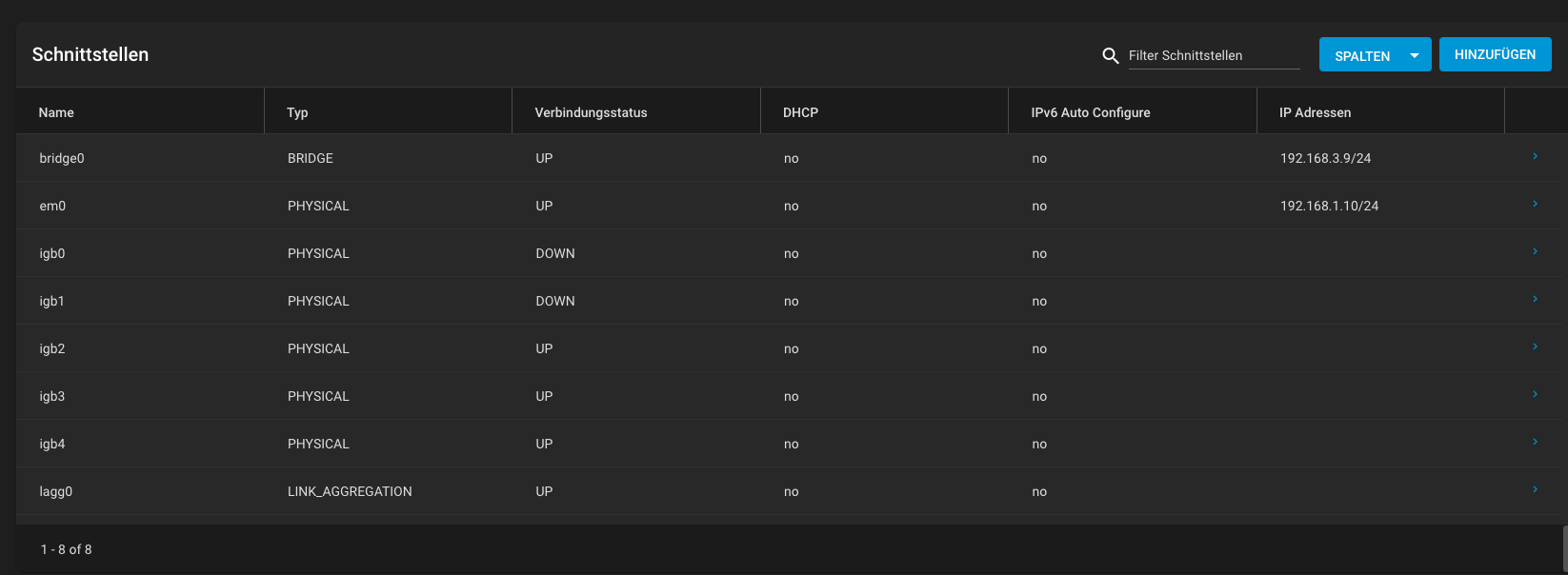Sort by the Typ column header
Viewport: 1568px width, 575px height.
297,112
